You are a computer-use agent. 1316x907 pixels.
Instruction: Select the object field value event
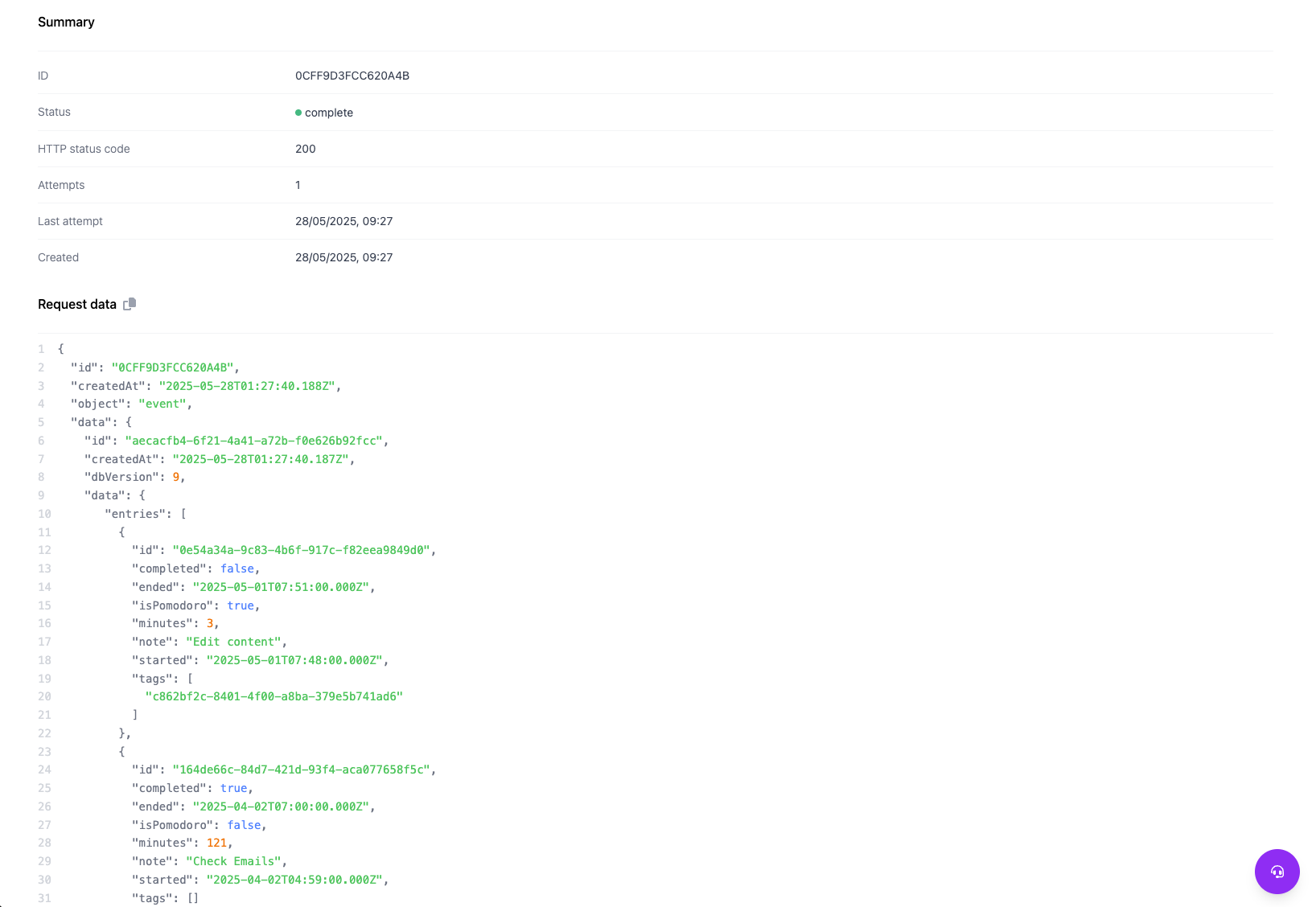[163, 404]
